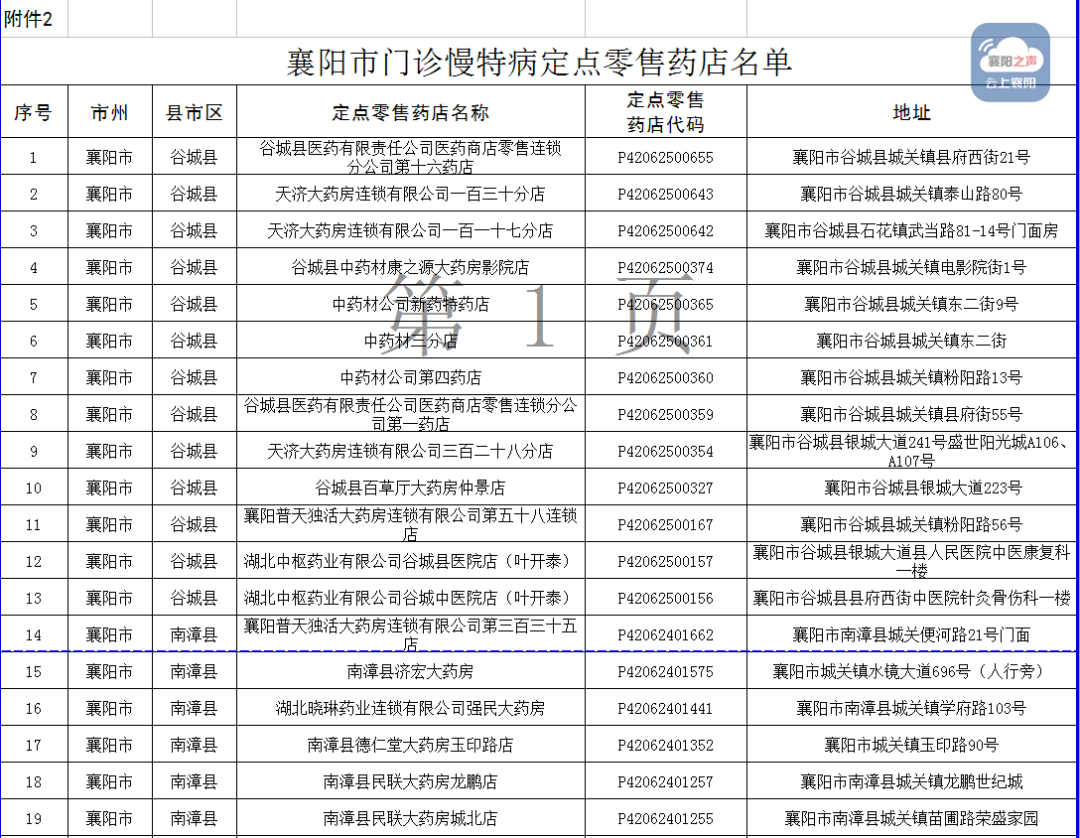
Task: Click address 襄阳市谷城县城关镇粉阳路13号
Action: [911, 378]
